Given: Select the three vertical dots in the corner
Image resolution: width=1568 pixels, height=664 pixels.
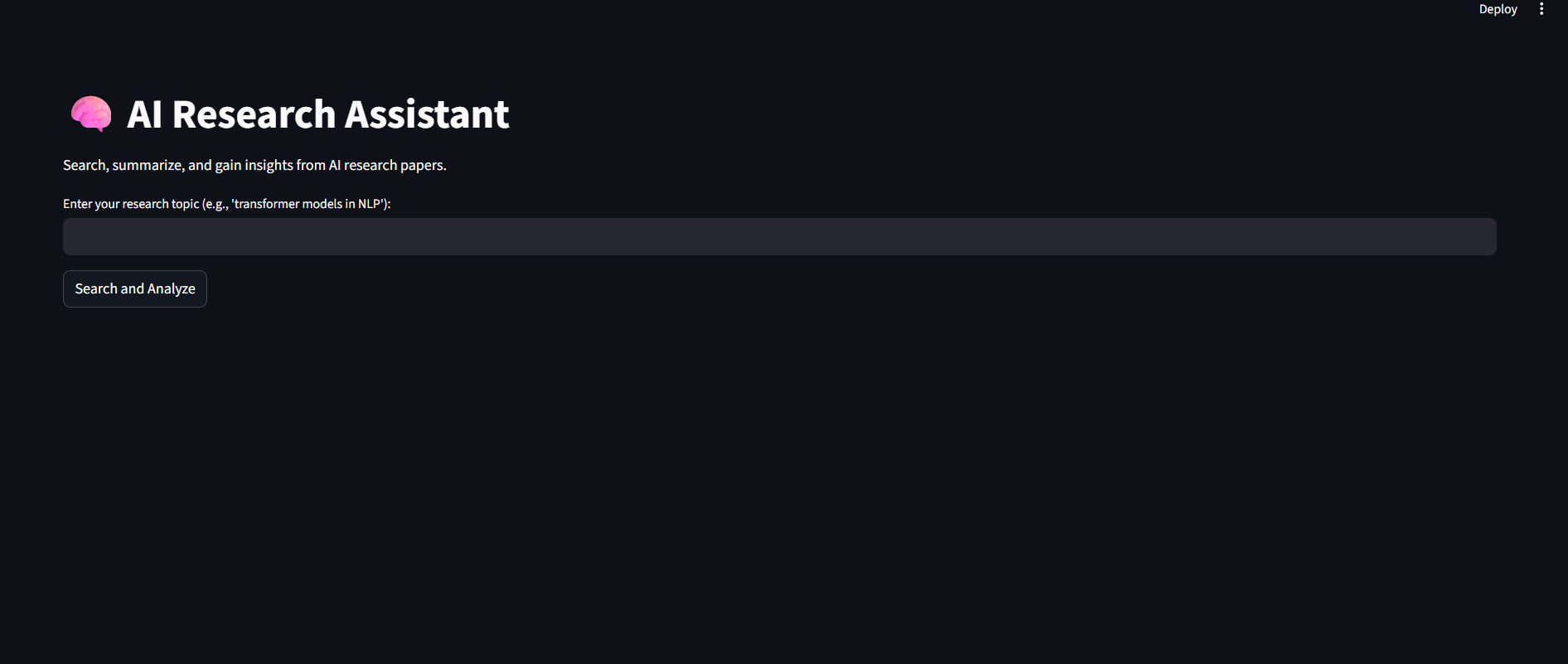Looking at the screenshot, I should coord(1541,9).
